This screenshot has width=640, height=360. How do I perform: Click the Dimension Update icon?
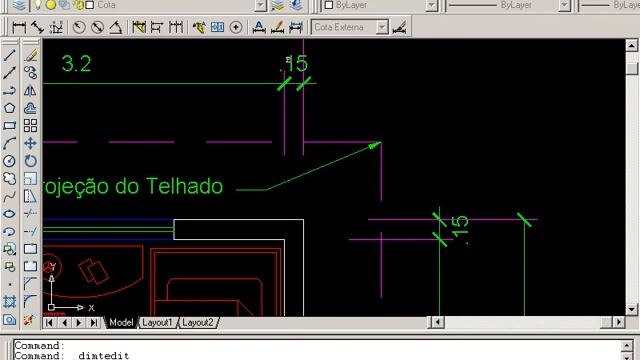(x=296, y=27)
